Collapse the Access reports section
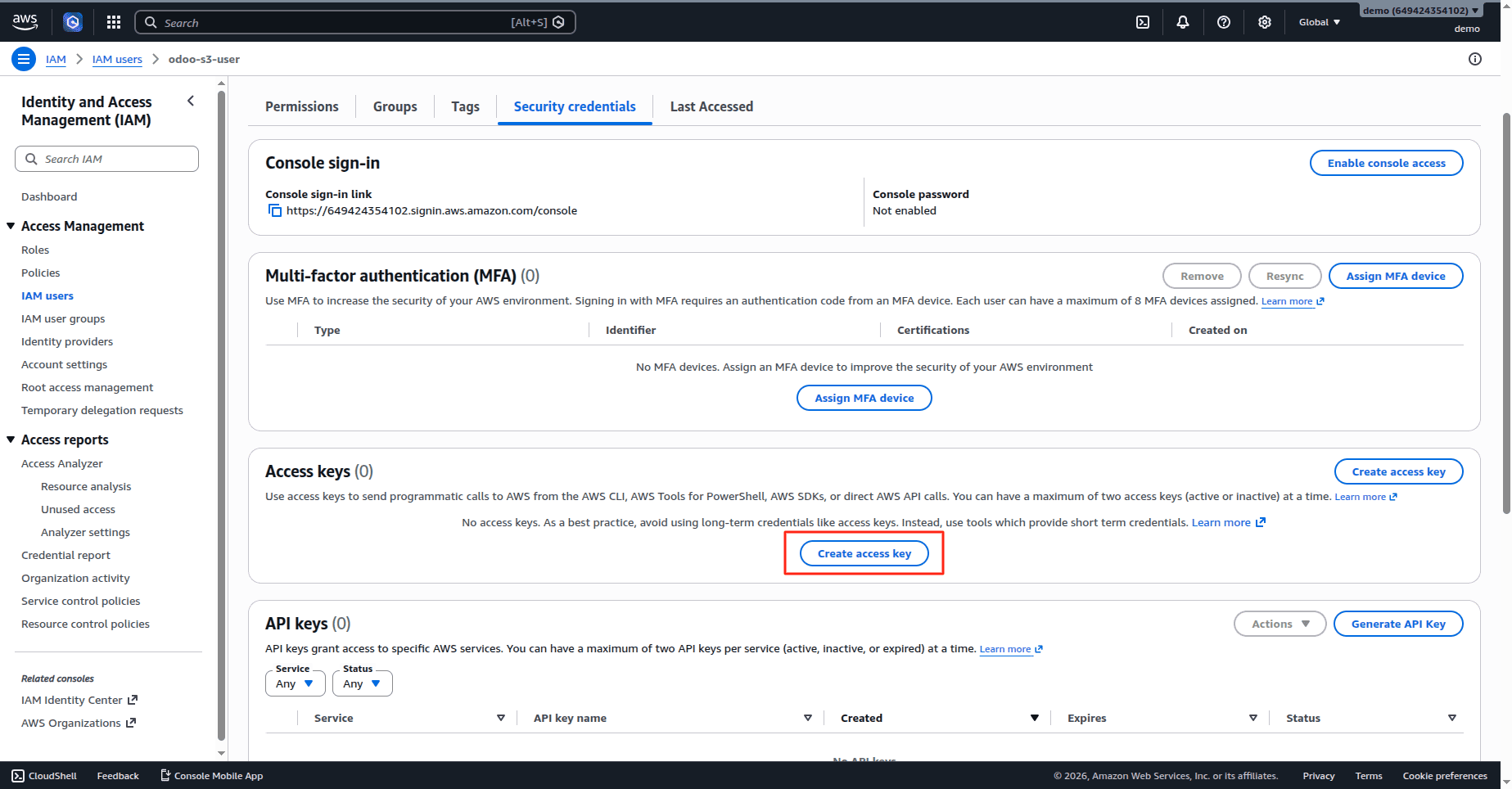This screenshot has width=1512, height=789. (11, 440)
